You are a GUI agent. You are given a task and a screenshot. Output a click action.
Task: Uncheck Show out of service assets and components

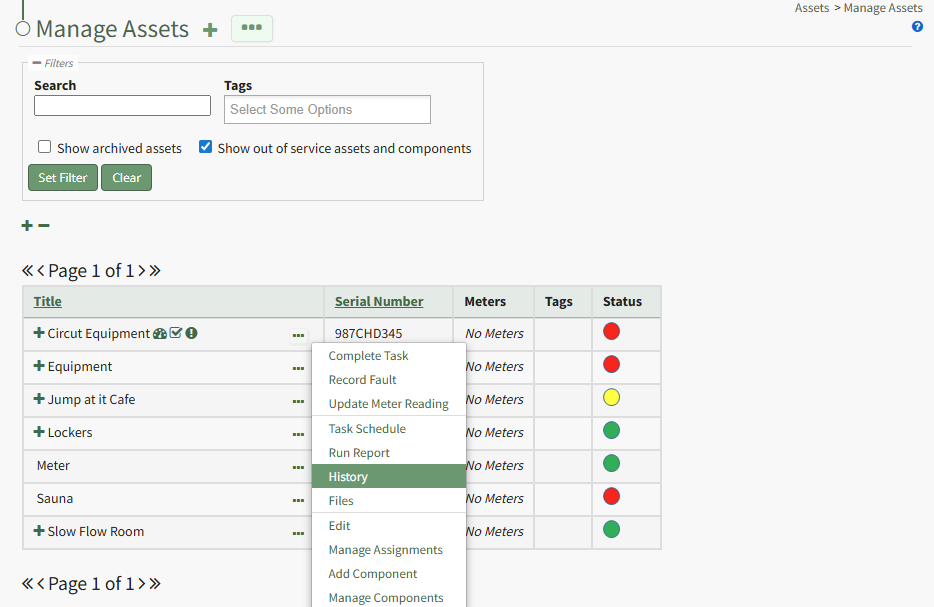pyautogui.click(x=206, y=147)
